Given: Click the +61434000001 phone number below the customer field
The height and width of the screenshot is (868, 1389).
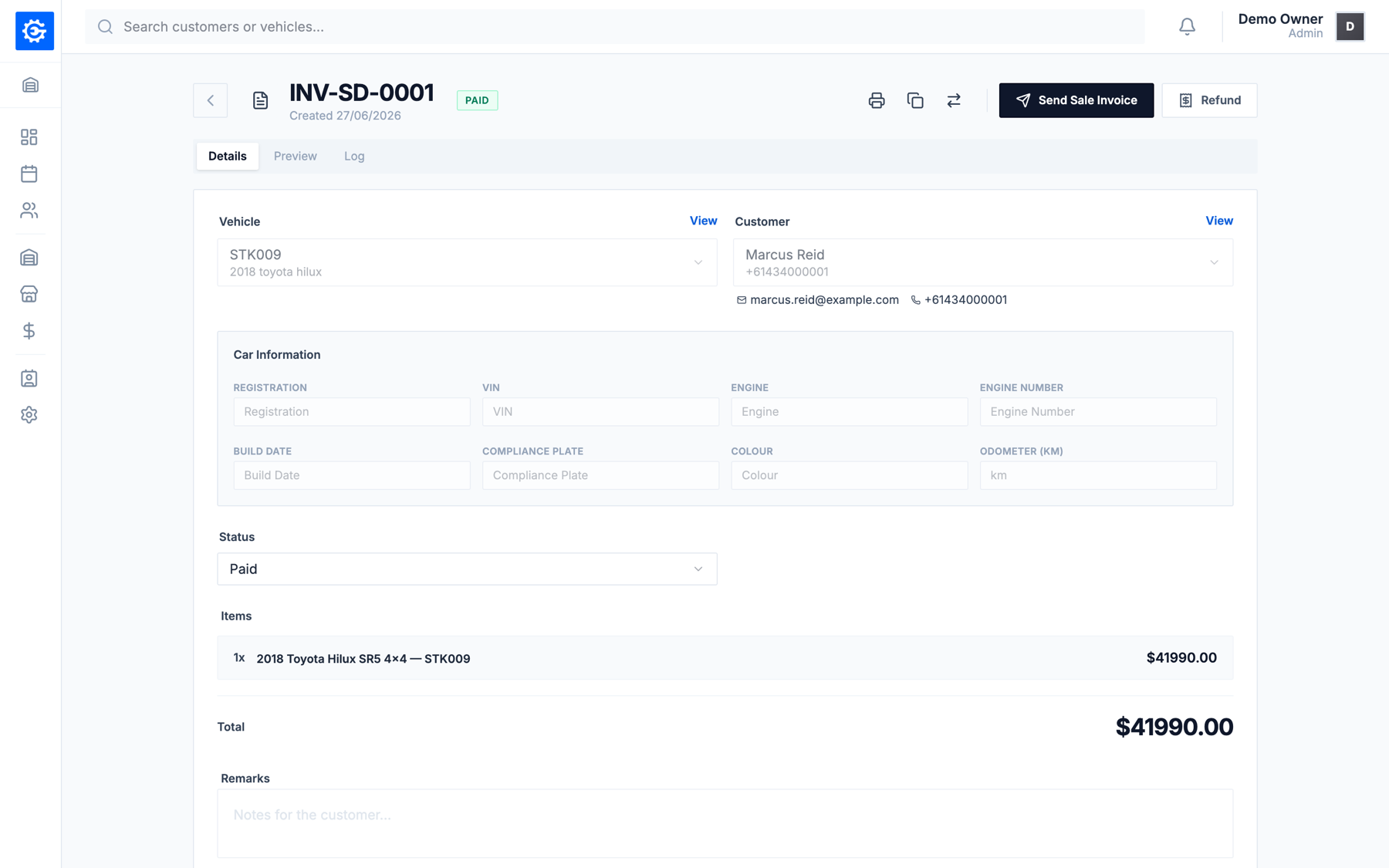Looking at the screenshot, I should [965, 300].
